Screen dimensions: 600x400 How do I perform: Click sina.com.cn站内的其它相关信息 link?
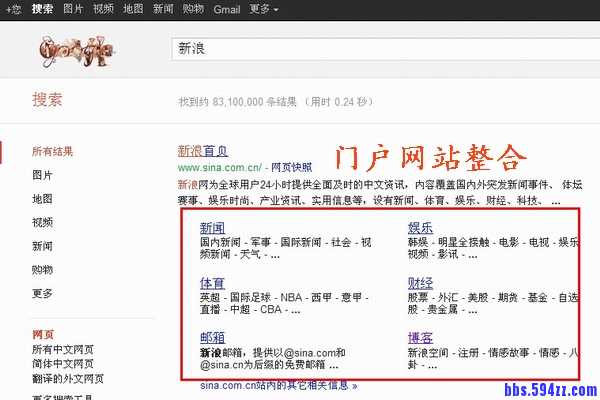pos(278,386)
